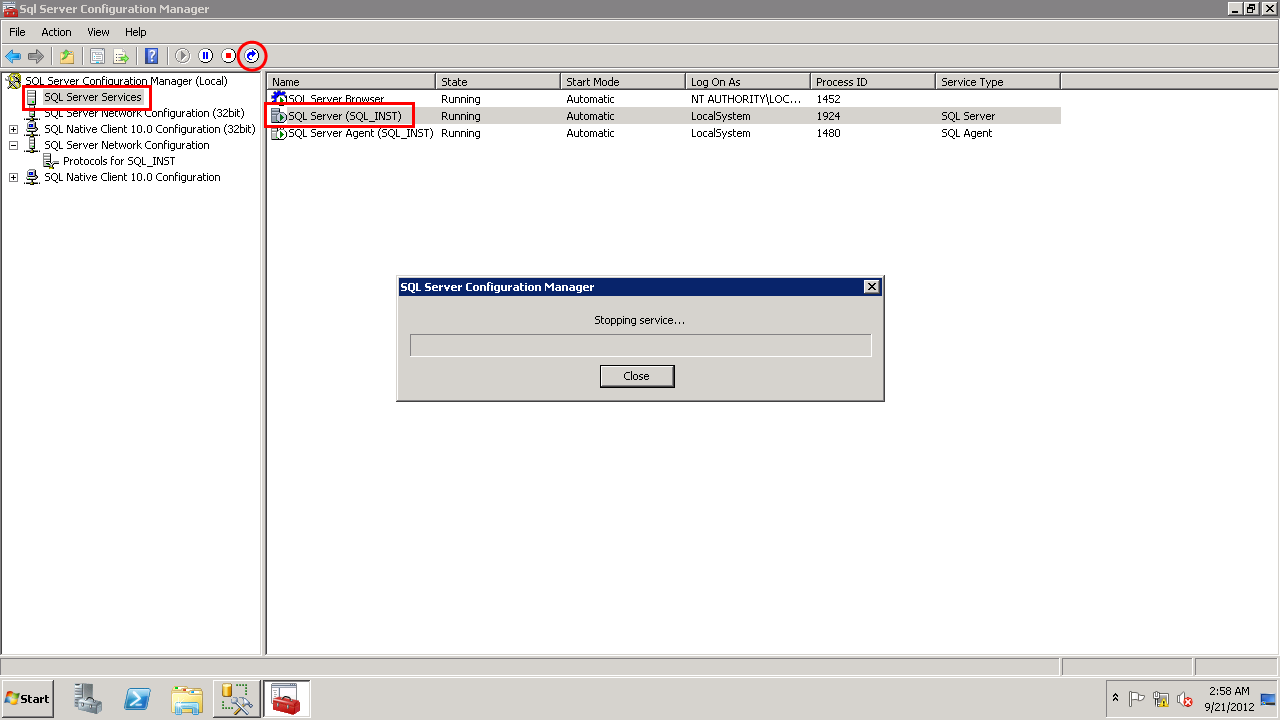Click the stopping service progress bar

click(x=640, y=345)
